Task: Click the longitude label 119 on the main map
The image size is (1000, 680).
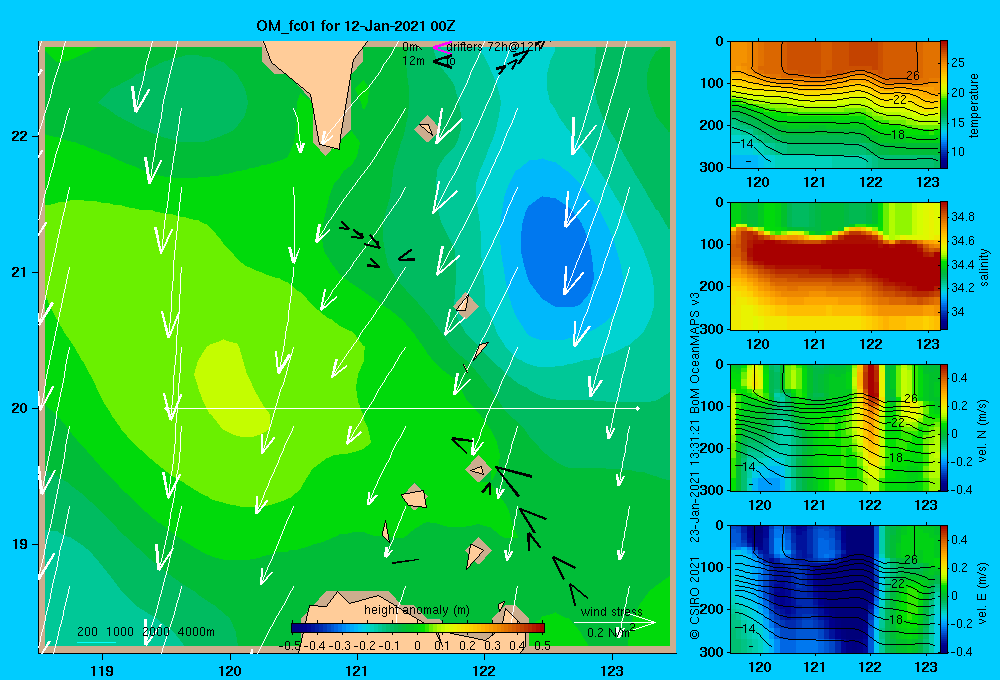Action: coord(103,670)
